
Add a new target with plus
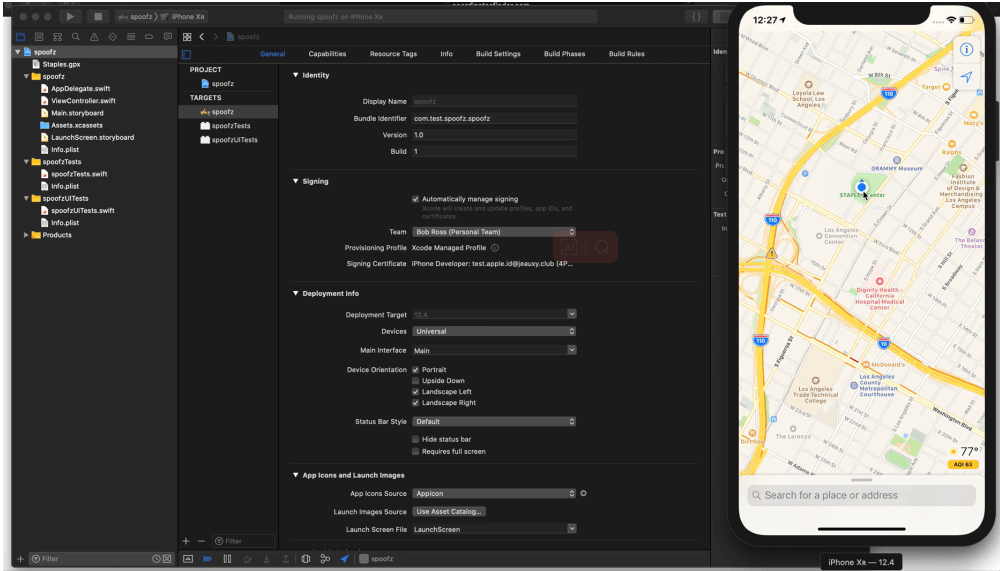(x=186, y=541)
